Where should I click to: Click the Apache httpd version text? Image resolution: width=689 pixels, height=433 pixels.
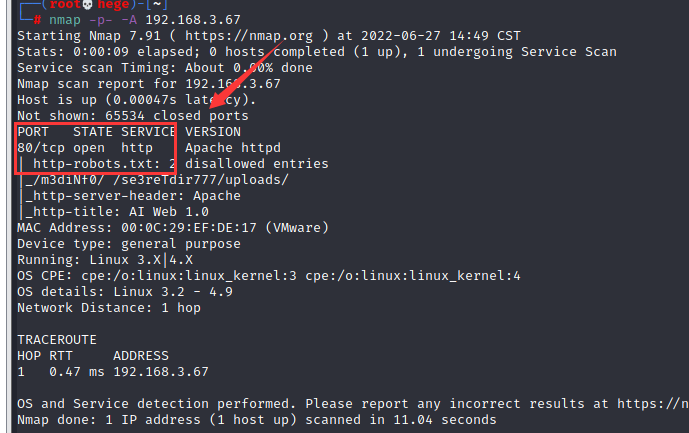coord(233,148)
